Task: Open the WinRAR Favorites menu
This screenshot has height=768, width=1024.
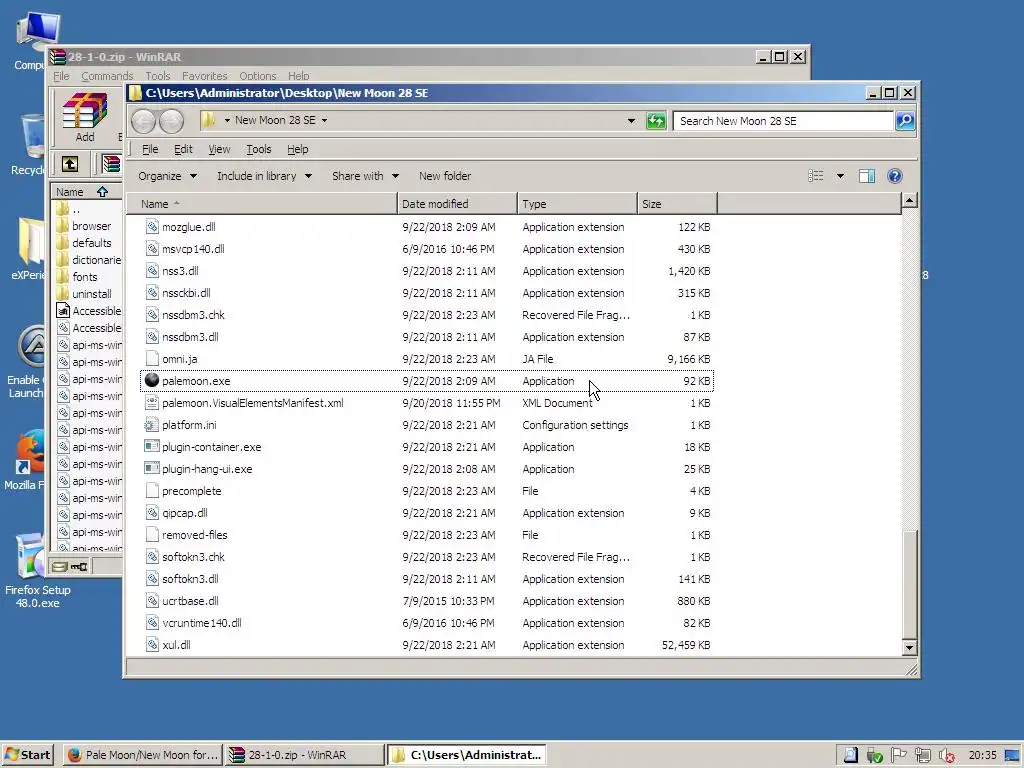Action: tap(204, 76)
